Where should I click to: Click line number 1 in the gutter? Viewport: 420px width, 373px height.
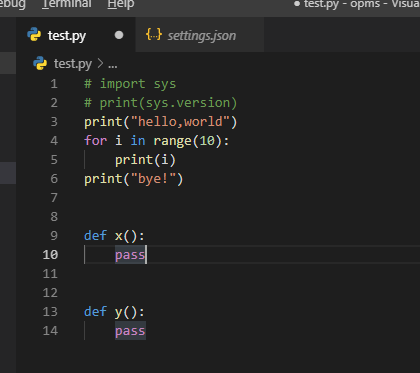pos(54,84)
